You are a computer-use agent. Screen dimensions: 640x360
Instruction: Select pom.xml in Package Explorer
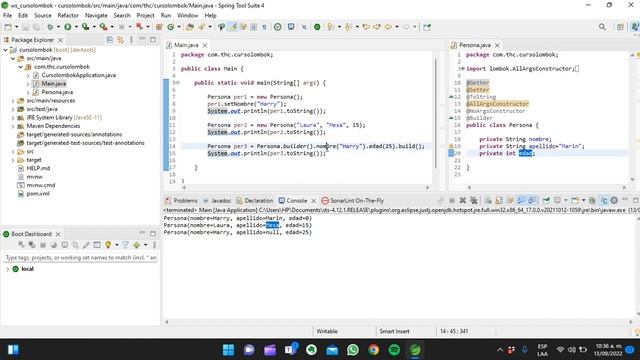38,193
